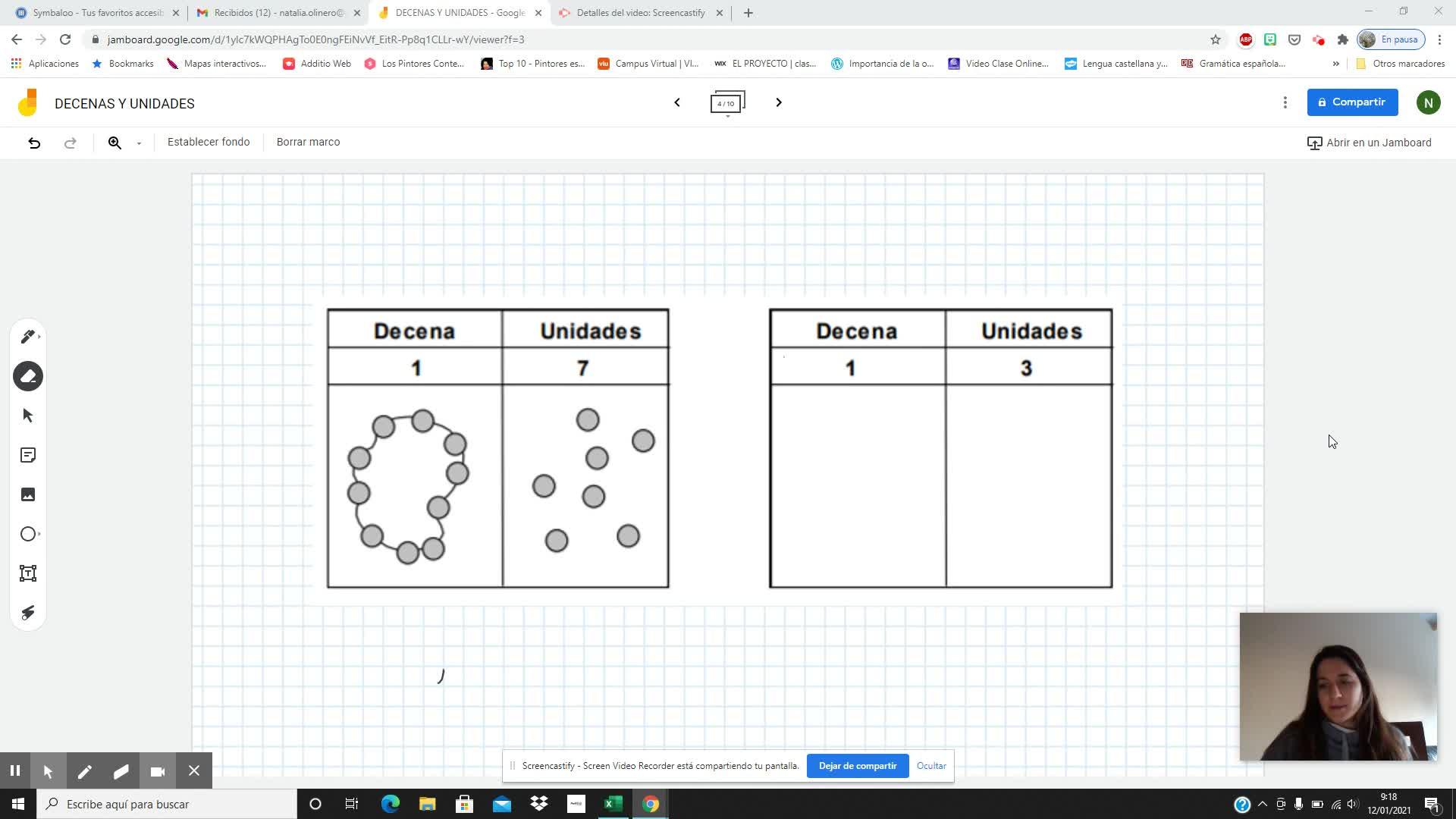
Task: Insert an image with Image tool
Action: (x=28, y=494)
